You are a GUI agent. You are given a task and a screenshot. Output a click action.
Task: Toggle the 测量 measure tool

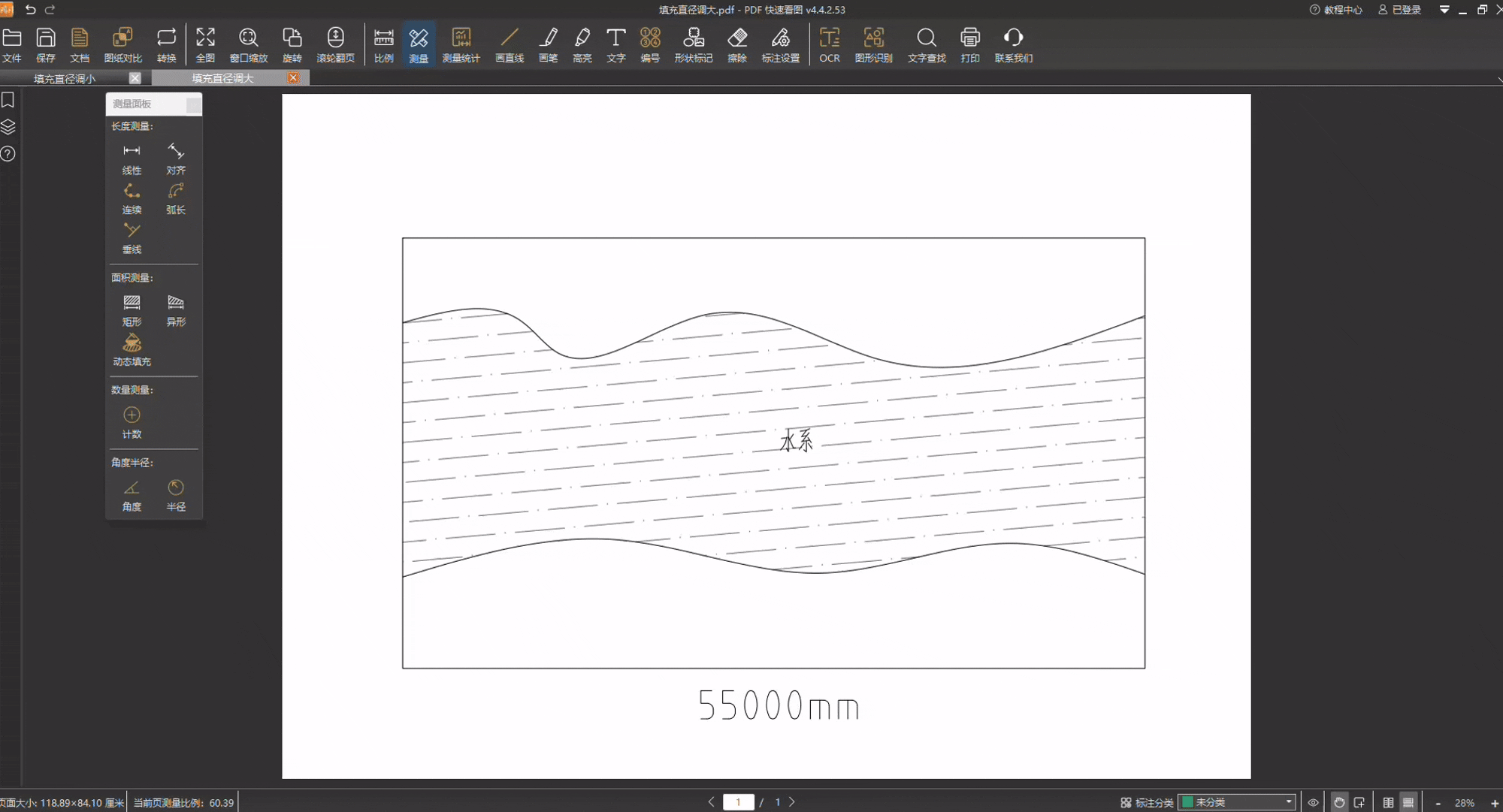click(x=419, y=44)
